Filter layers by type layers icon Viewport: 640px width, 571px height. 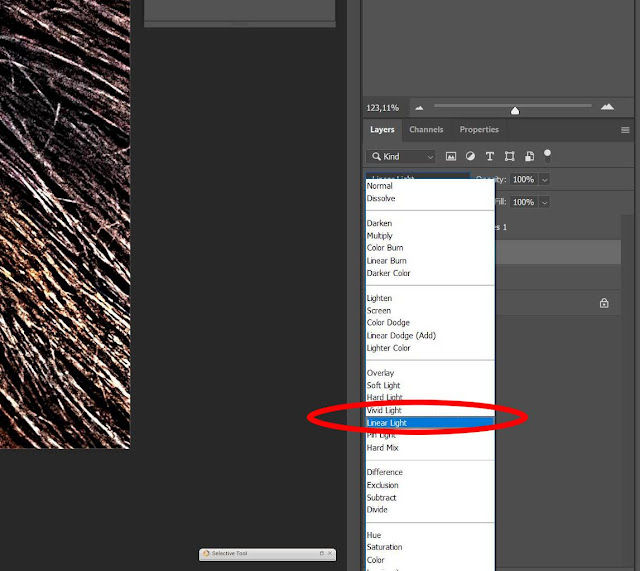point(490,156)
